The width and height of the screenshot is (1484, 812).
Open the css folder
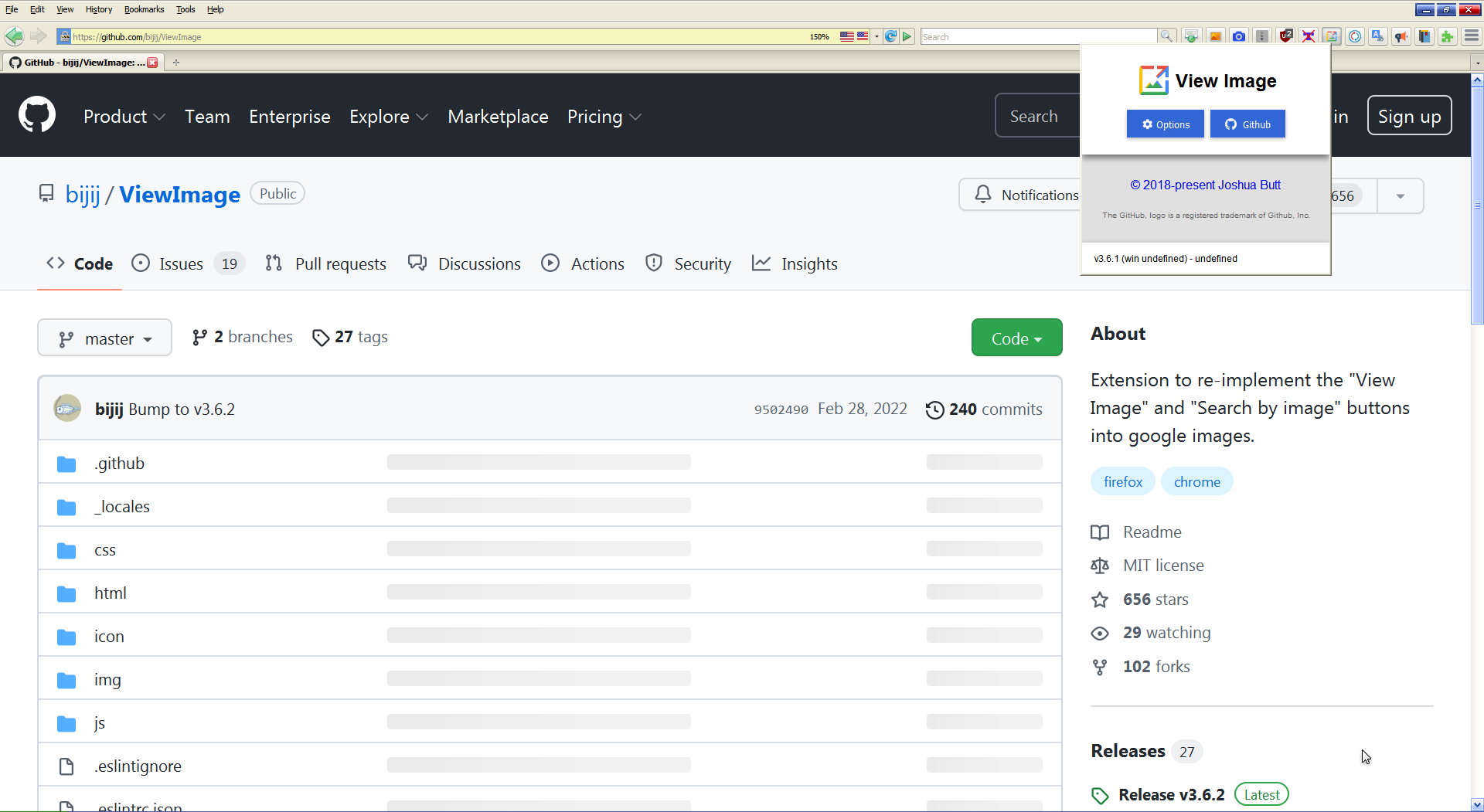coord(105,550)
